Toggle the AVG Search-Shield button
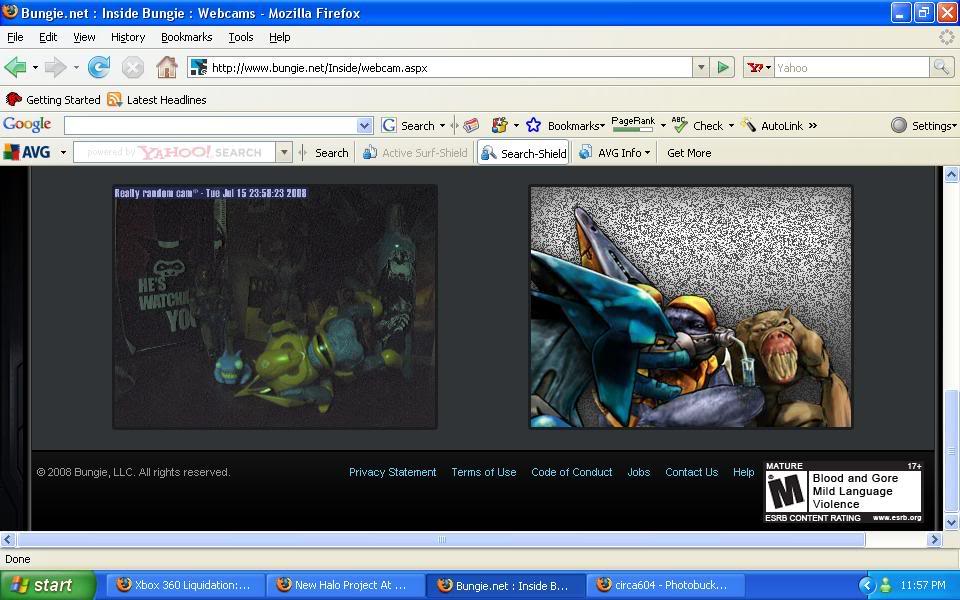 pyautogui.click(x=523, y=153)
